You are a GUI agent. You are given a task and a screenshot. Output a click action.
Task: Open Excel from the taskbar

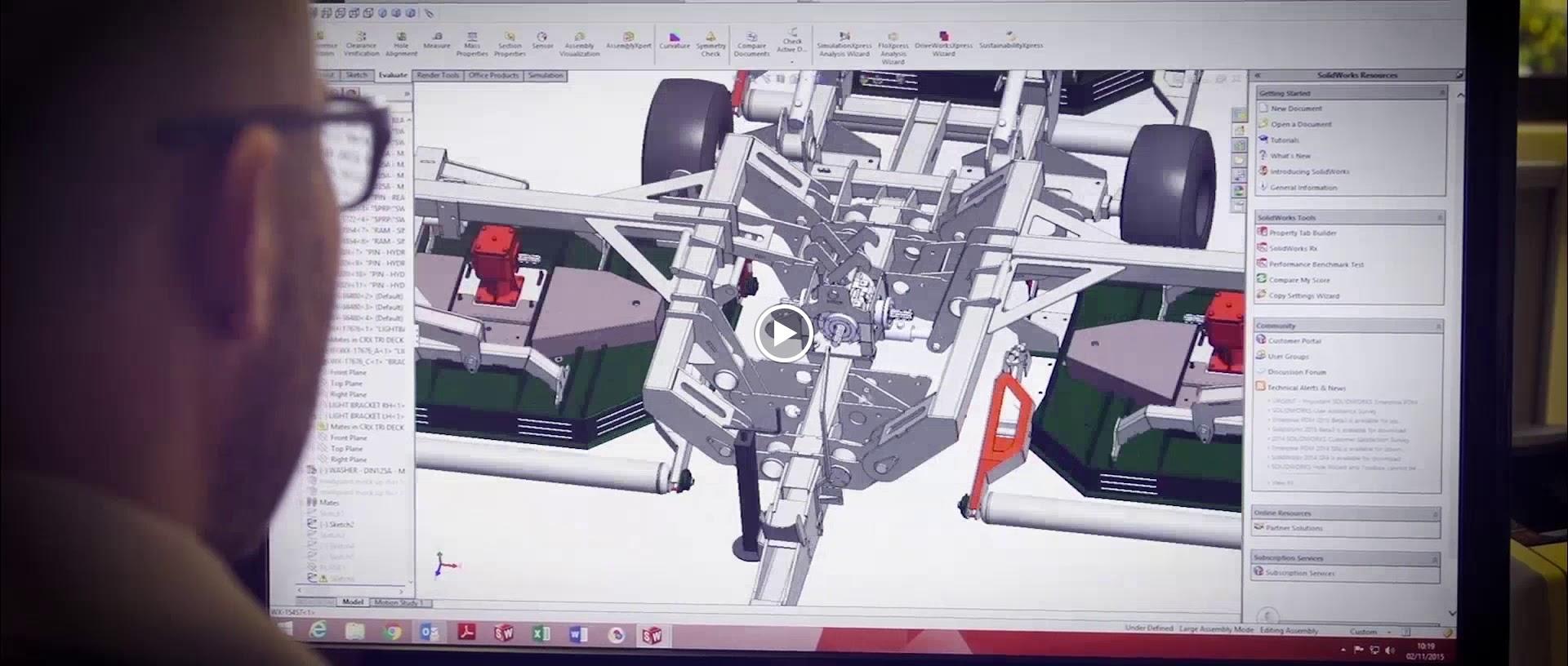click(x=541, y=634)
